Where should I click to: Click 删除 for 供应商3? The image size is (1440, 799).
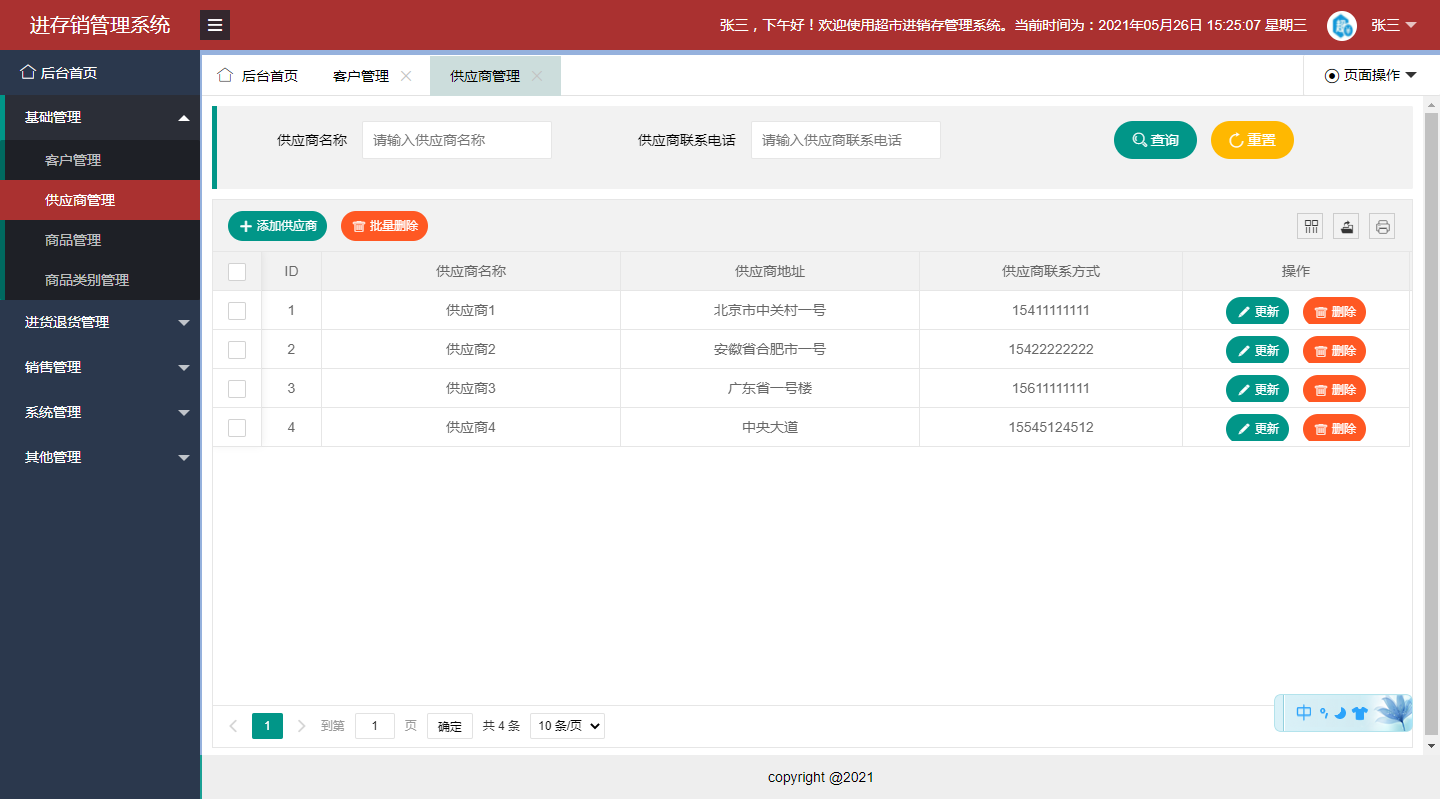click(1334, 389)
